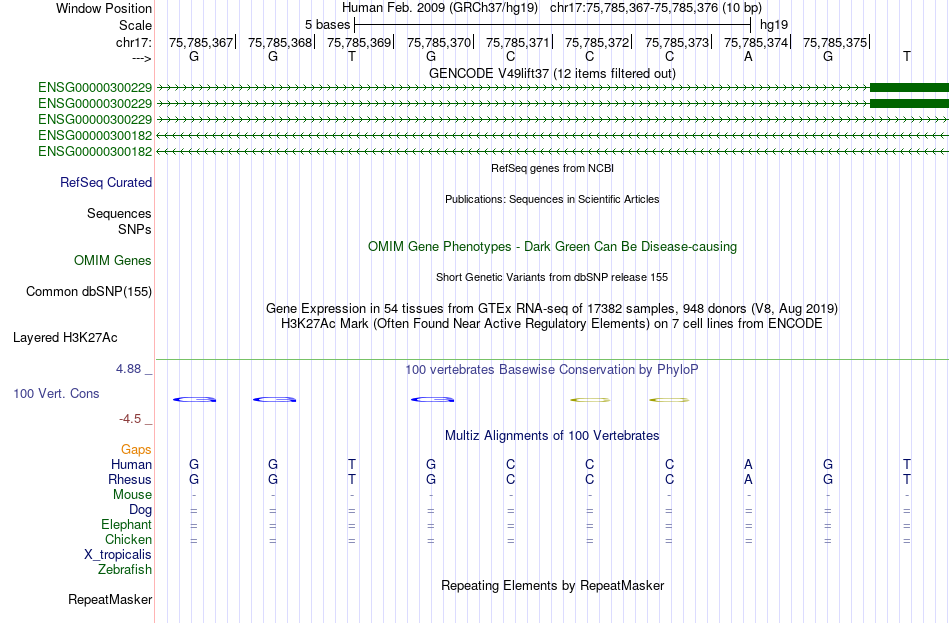Click the ENSG00000300229 label of the exon-less transcript

pyautogui.click(x=95, y=119)
